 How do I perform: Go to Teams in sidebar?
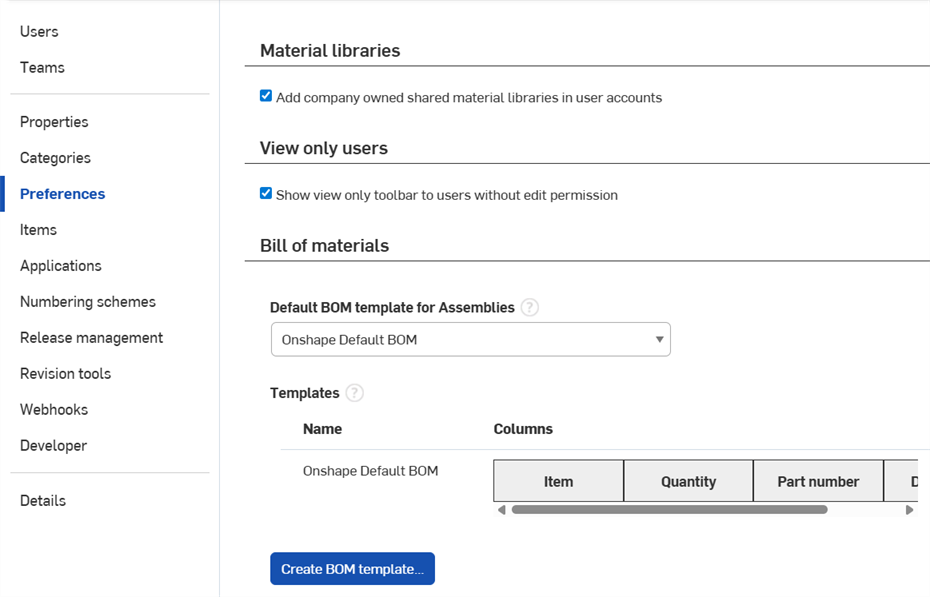click(x=42, y=68)
